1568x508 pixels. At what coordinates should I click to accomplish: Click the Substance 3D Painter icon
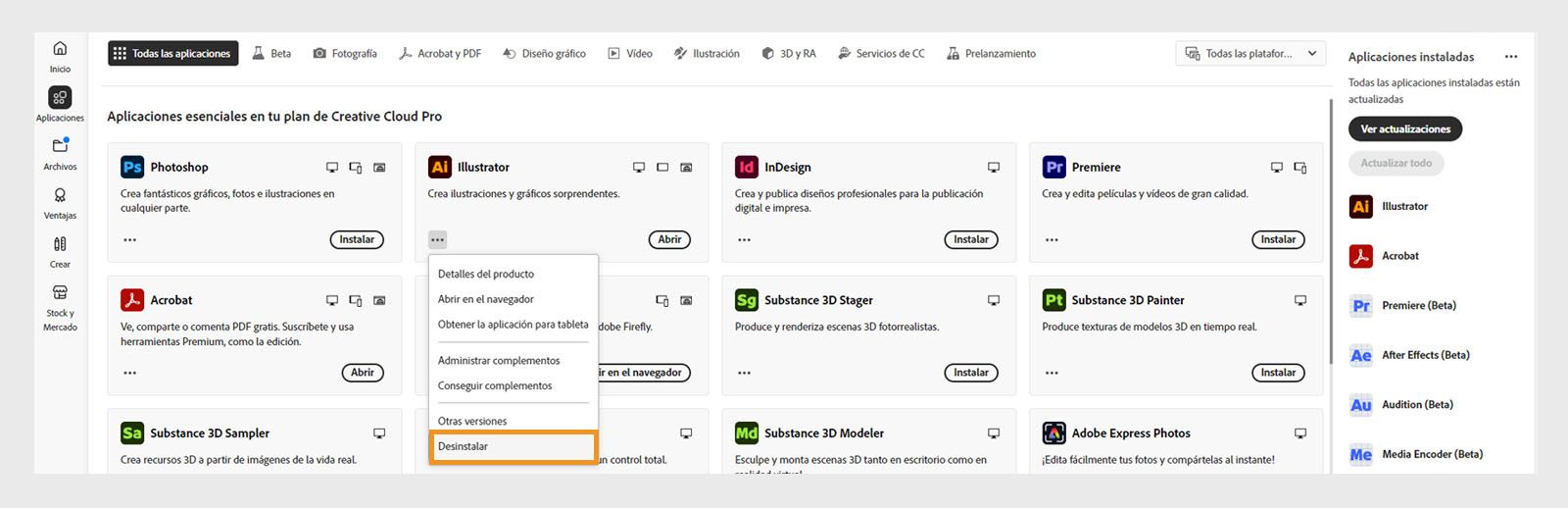tap(1054, 300)
